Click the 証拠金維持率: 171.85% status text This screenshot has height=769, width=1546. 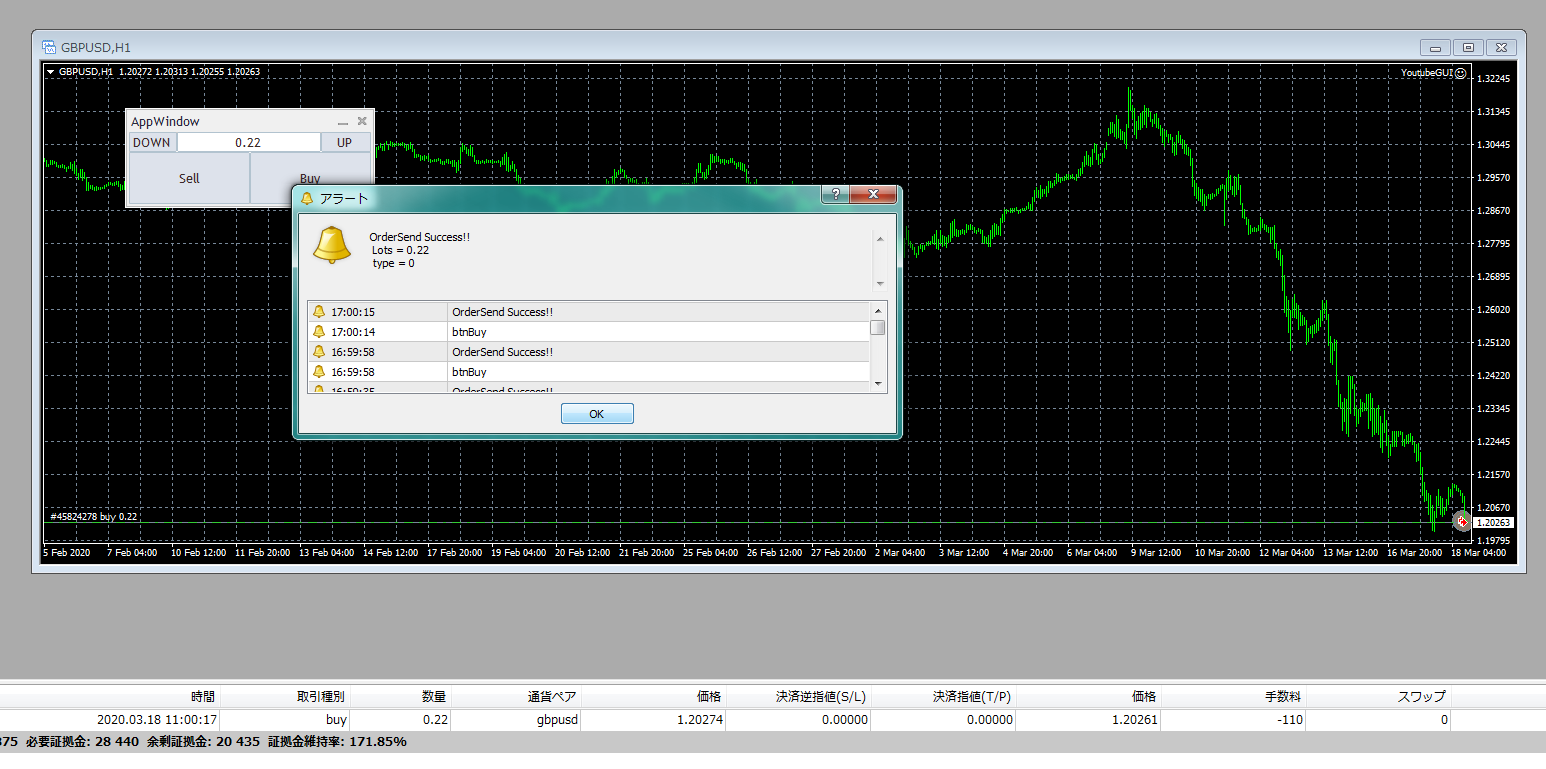(x=337, y=742)
